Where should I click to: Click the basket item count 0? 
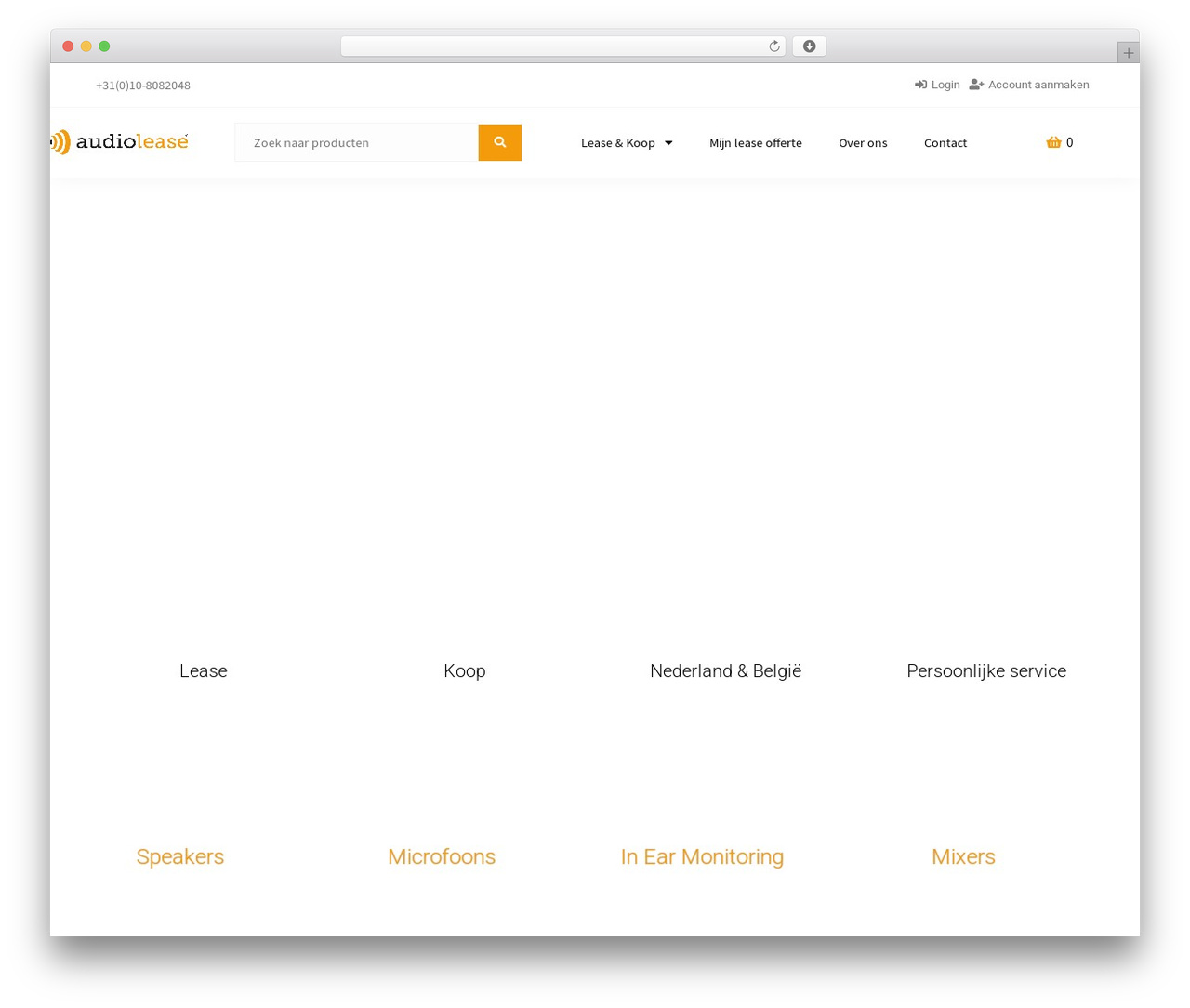[1070, 142]
